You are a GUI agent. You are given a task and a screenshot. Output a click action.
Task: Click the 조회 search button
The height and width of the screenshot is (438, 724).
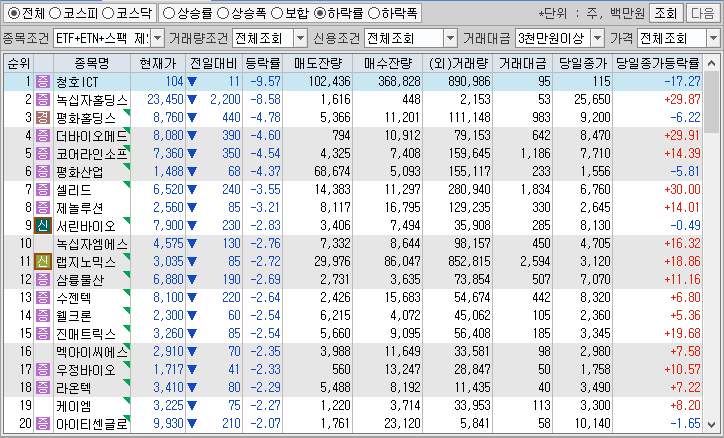click(666, 13)
